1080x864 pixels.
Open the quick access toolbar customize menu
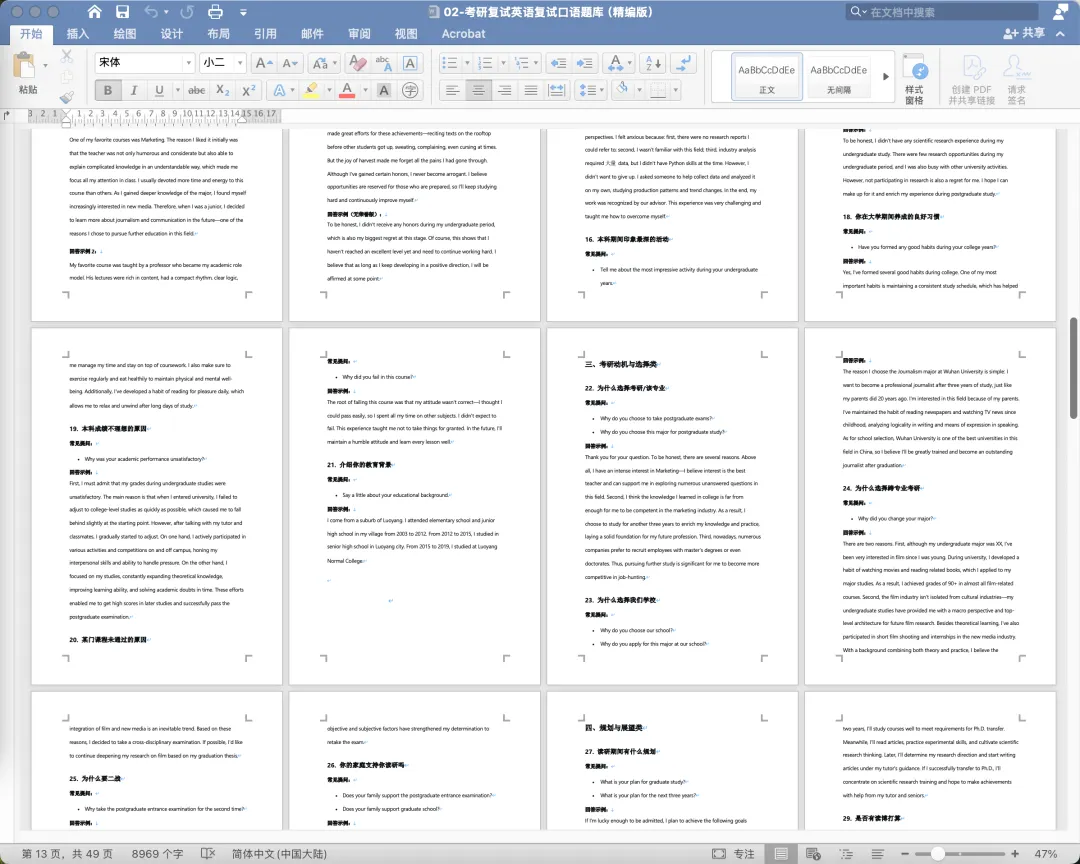(x=243, y=12)
